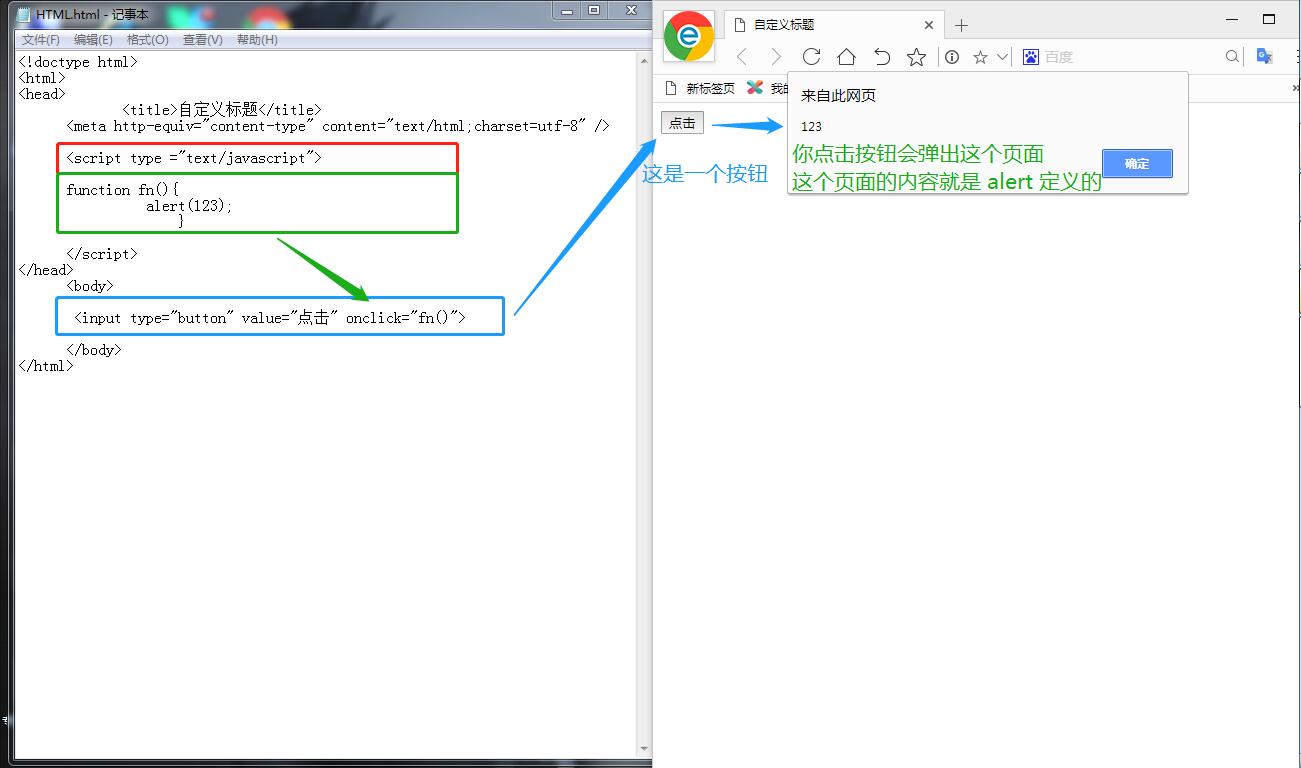Click the Baidu icon in the address bar

click(x=1030, y=56)
